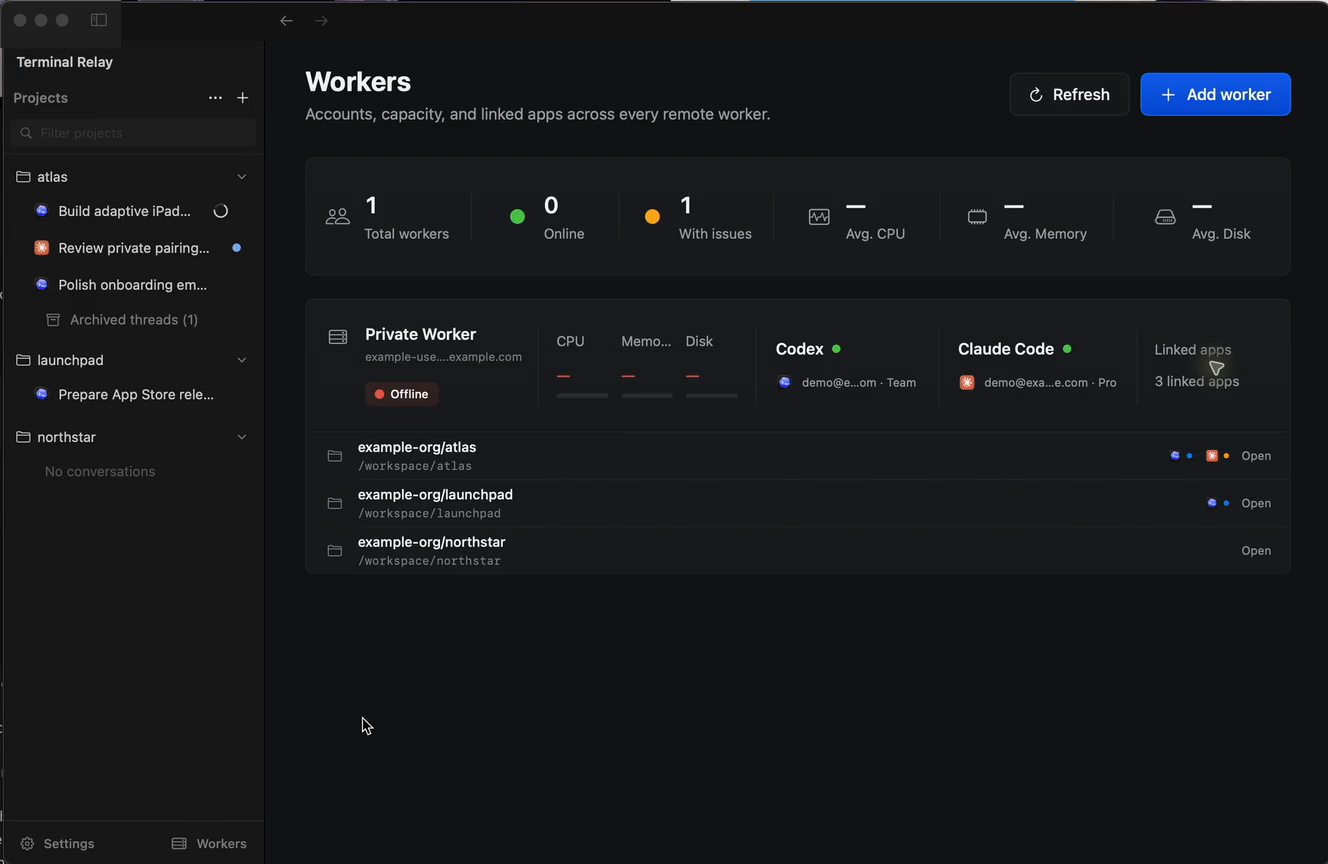This screenshot has height=864, width=1328.
Task: Click the Disk usage bar
Action: pyautogui.click(x=712, y=396)
